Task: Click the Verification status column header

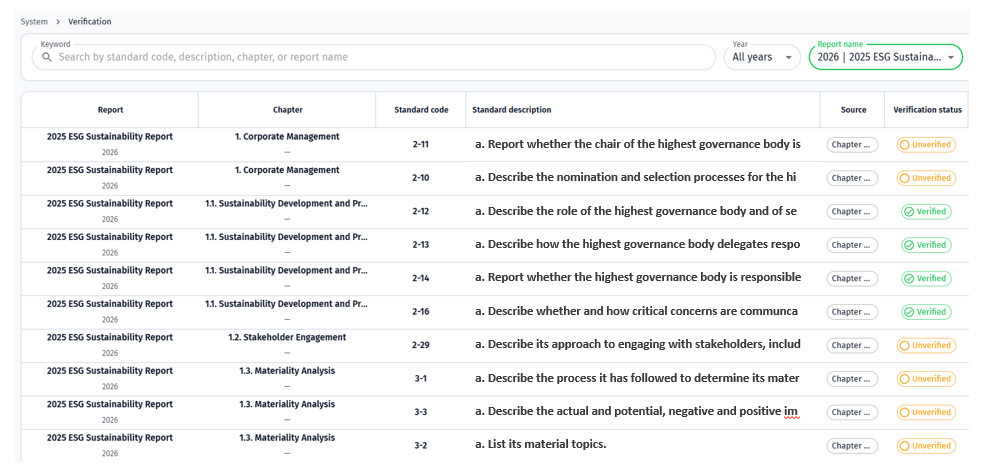Action: (x=927, y=110)
